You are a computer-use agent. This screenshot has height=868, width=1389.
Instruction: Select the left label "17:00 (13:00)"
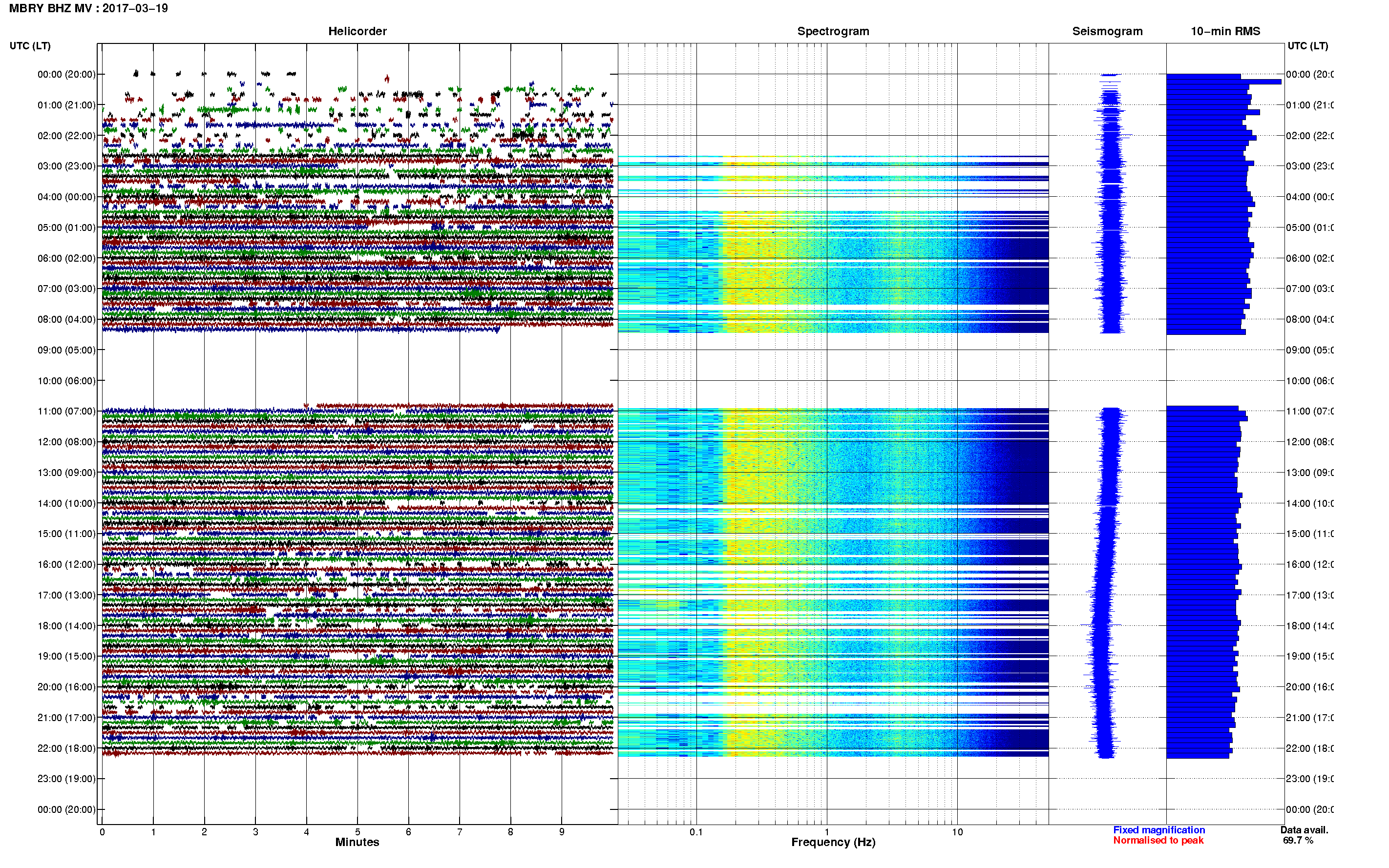click(66, 595)
